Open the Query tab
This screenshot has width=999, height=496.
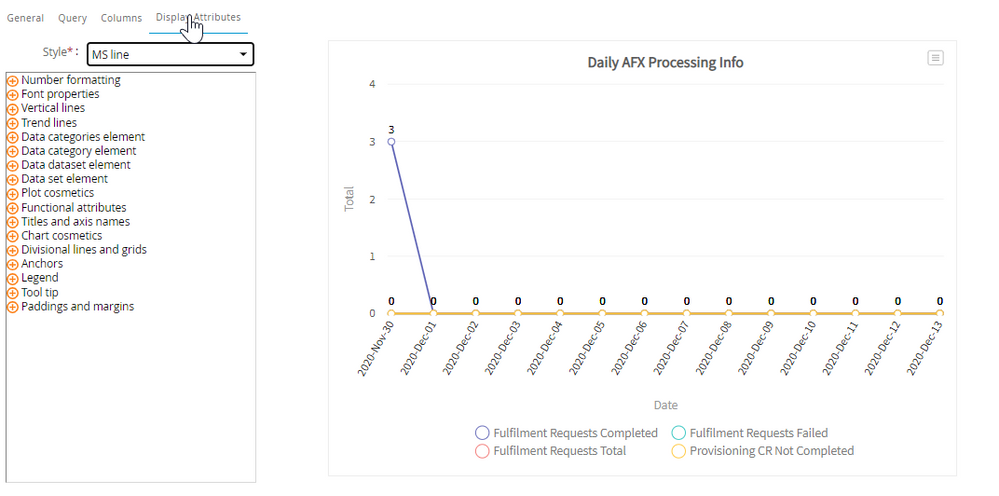72,18
